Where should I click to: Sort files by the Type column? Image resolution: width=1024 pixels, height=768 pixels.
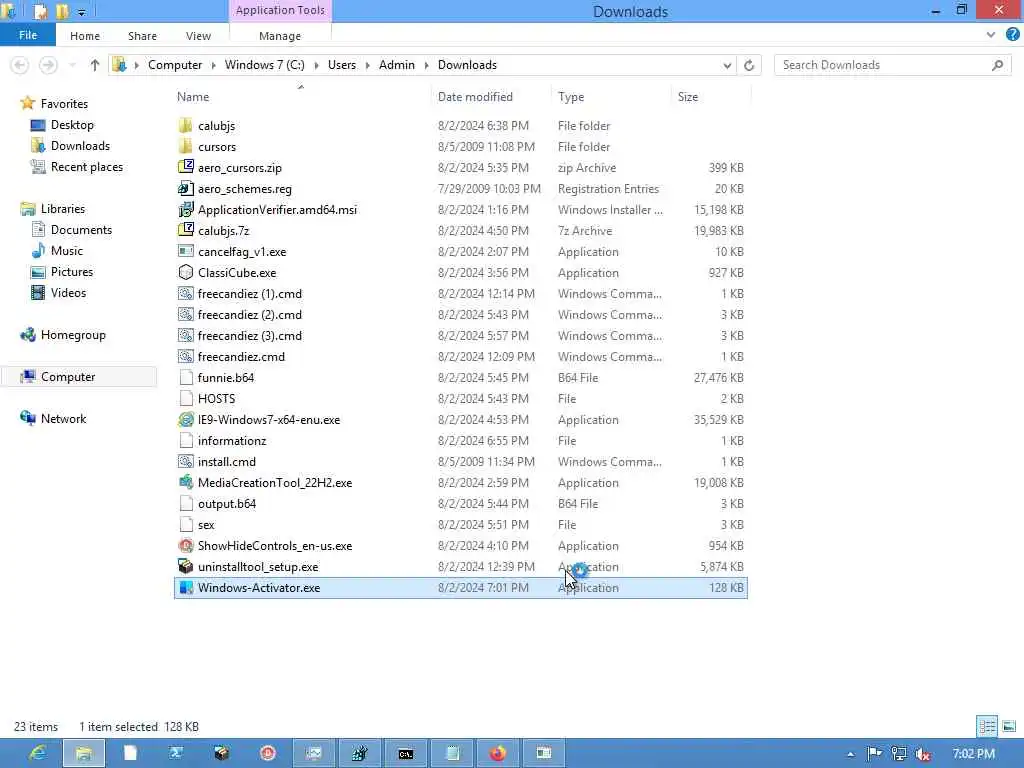pos(571,97)
